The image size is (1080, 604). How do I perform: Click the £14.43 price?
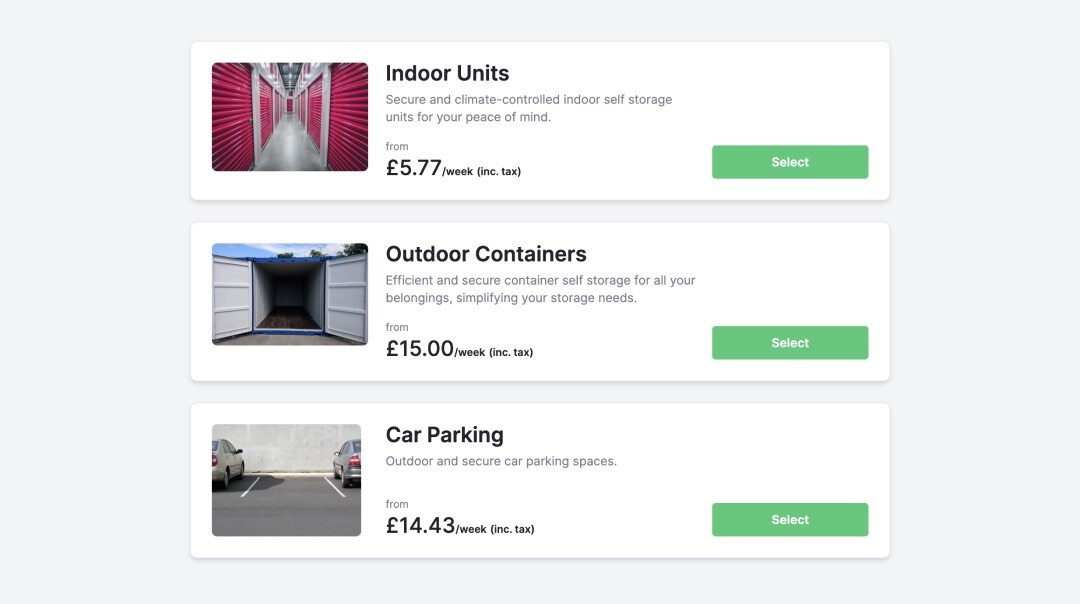420,526
